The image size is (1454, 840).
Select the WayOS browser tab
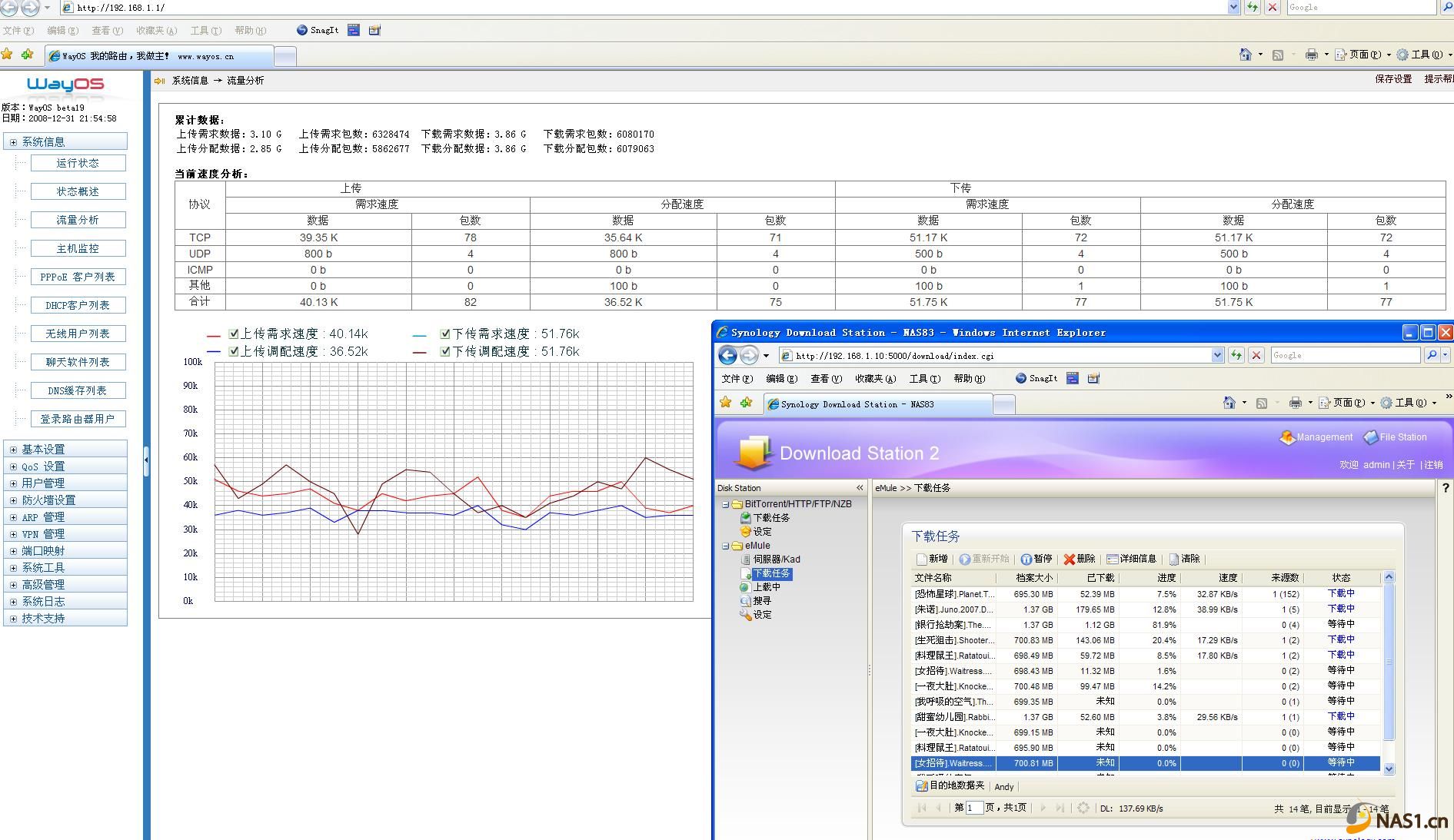158,56
